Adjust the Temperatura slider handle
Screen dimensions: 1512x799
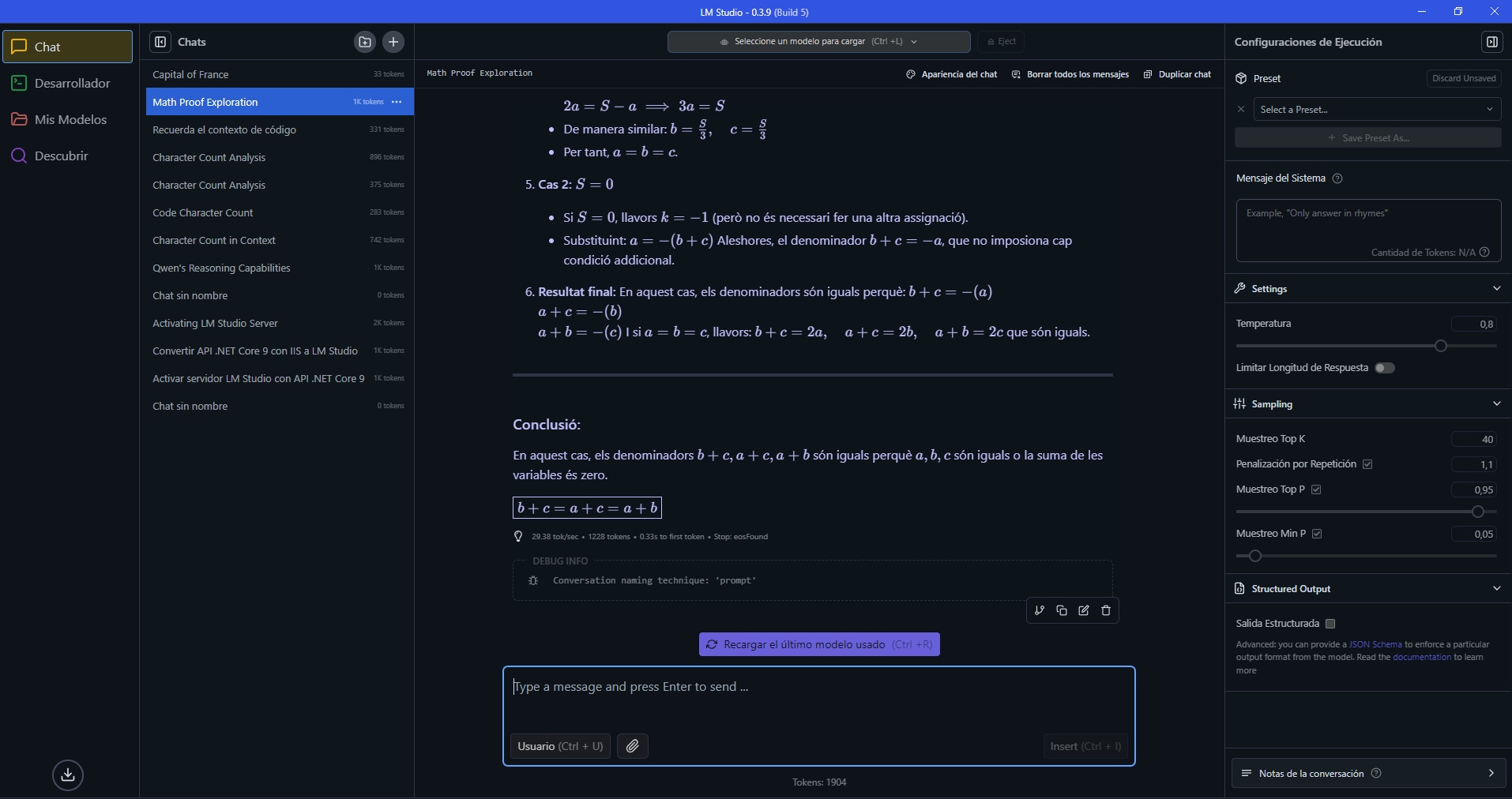[1441, 346]
